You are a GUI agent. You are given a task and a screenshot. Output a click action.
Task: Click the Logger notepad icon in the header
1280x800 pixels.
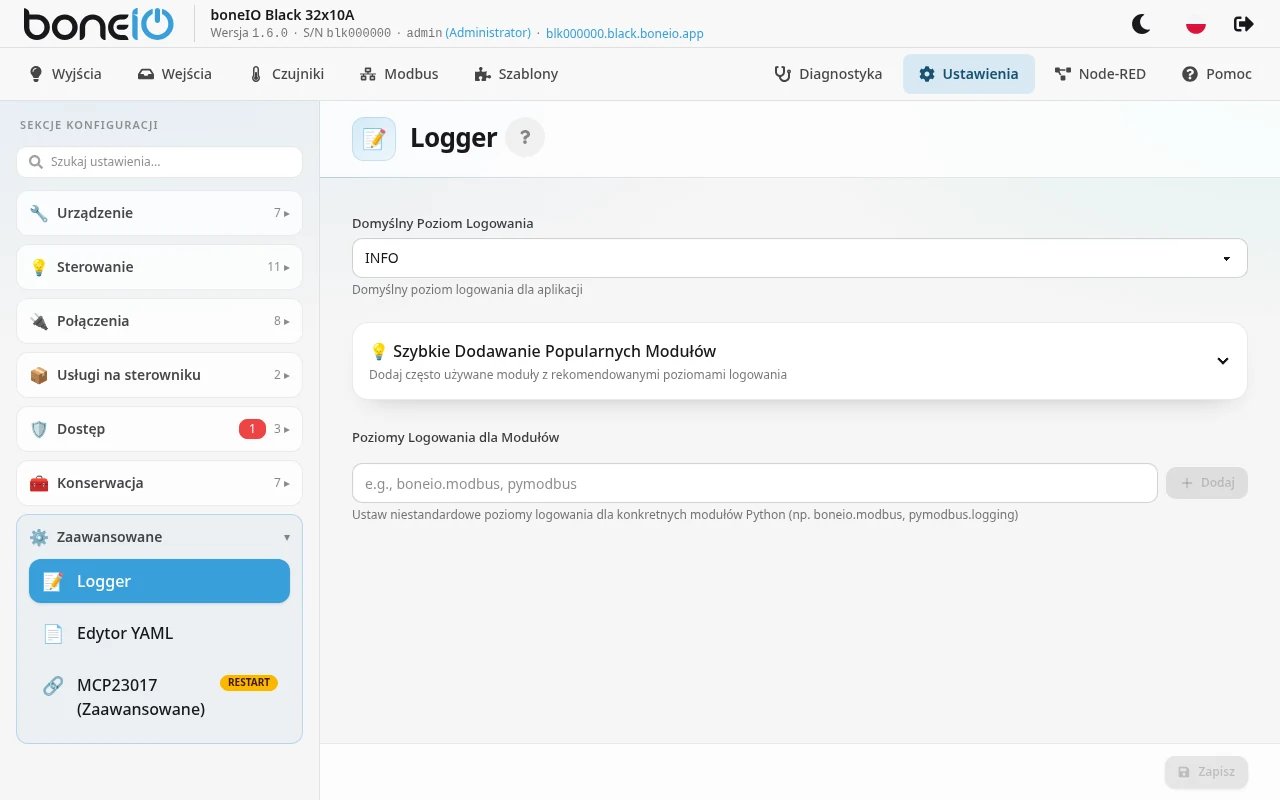pyautogui.click(x=374, y=139)
